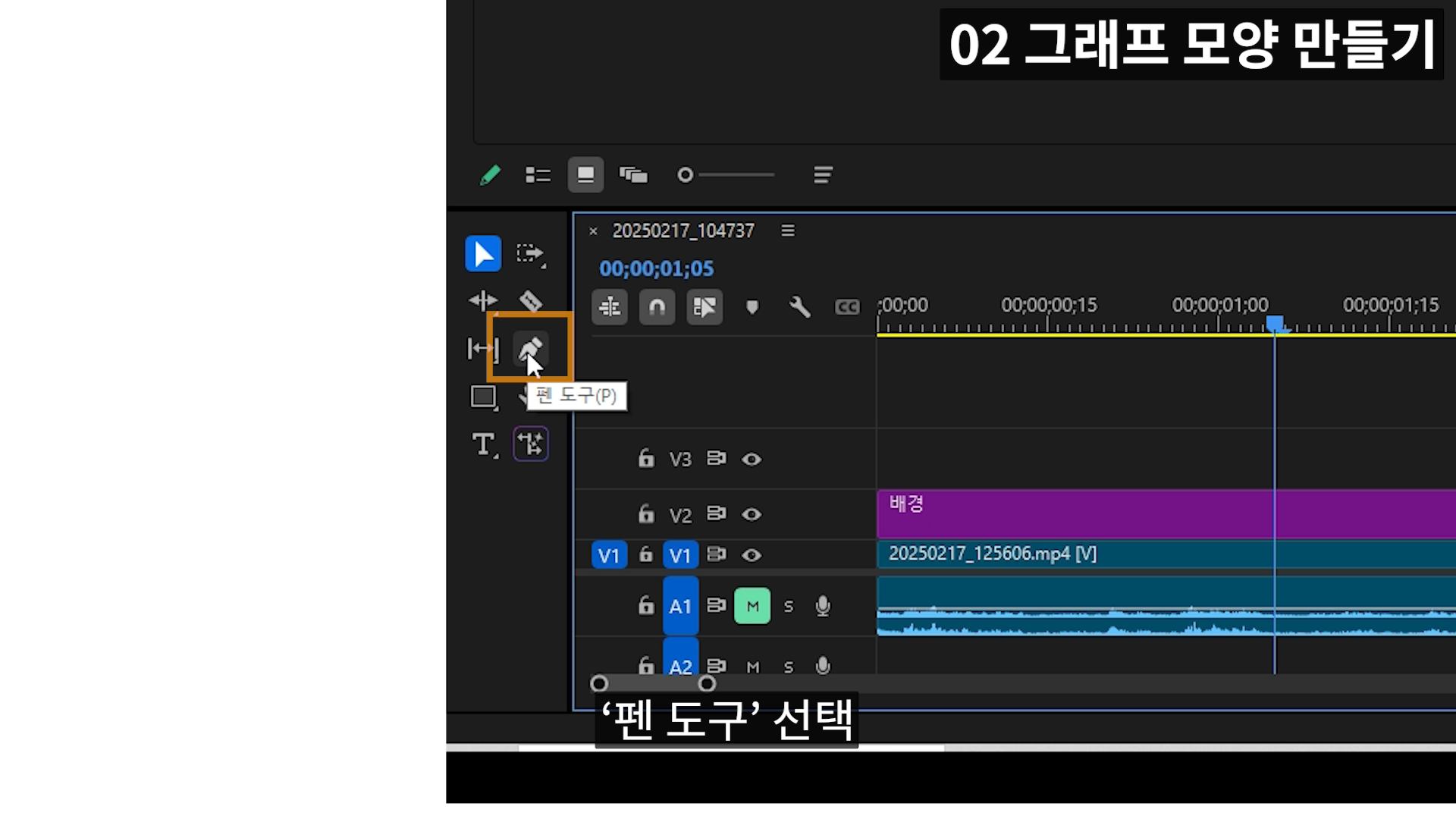Viewport: 1456px width, 819px height.
Task: Open timeline wrench display settings
Action: (x=799, y=307)
